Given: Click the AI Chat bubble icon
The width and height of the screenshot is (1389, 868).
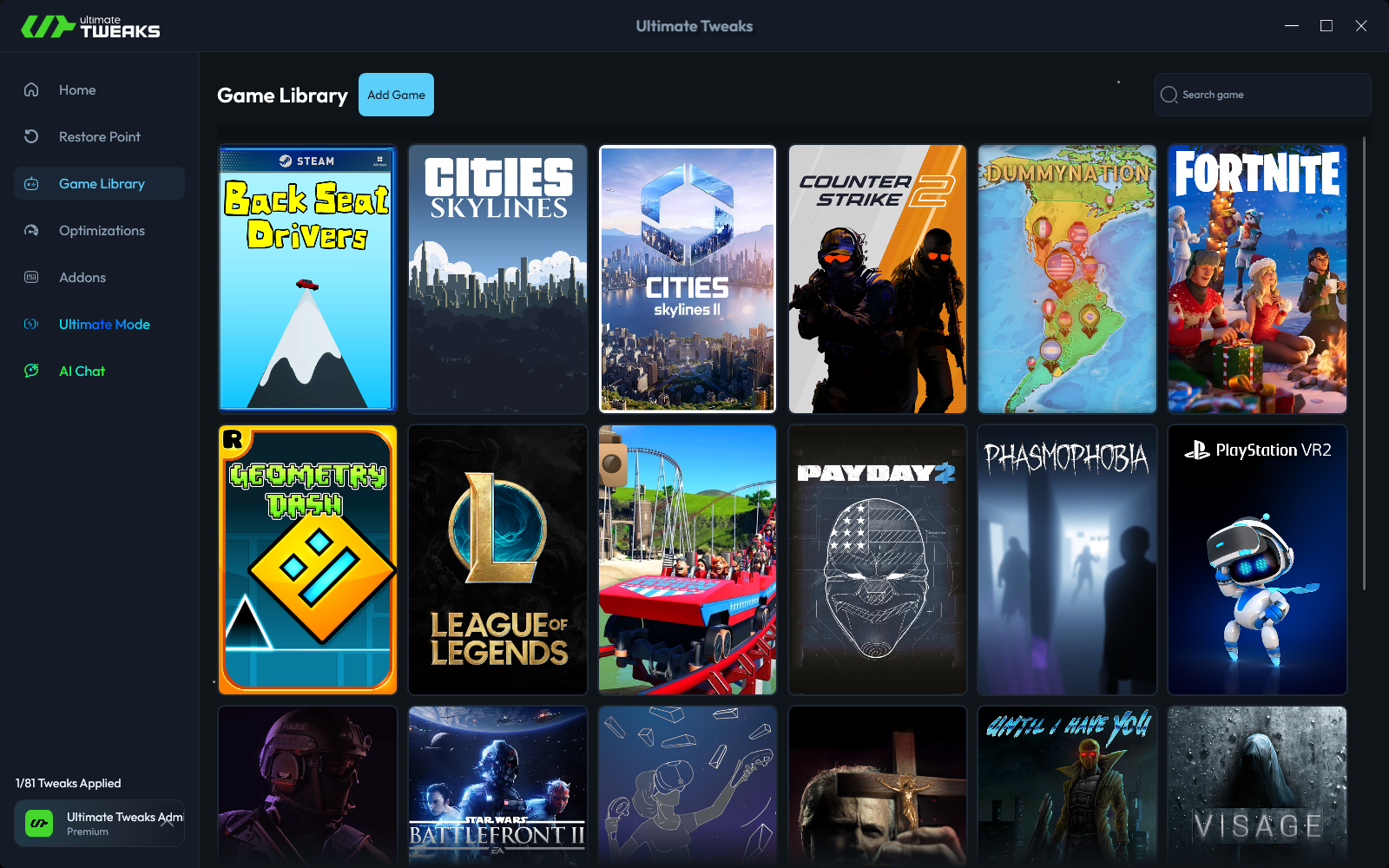Looking at the screenshot, I should pos(31,371).
